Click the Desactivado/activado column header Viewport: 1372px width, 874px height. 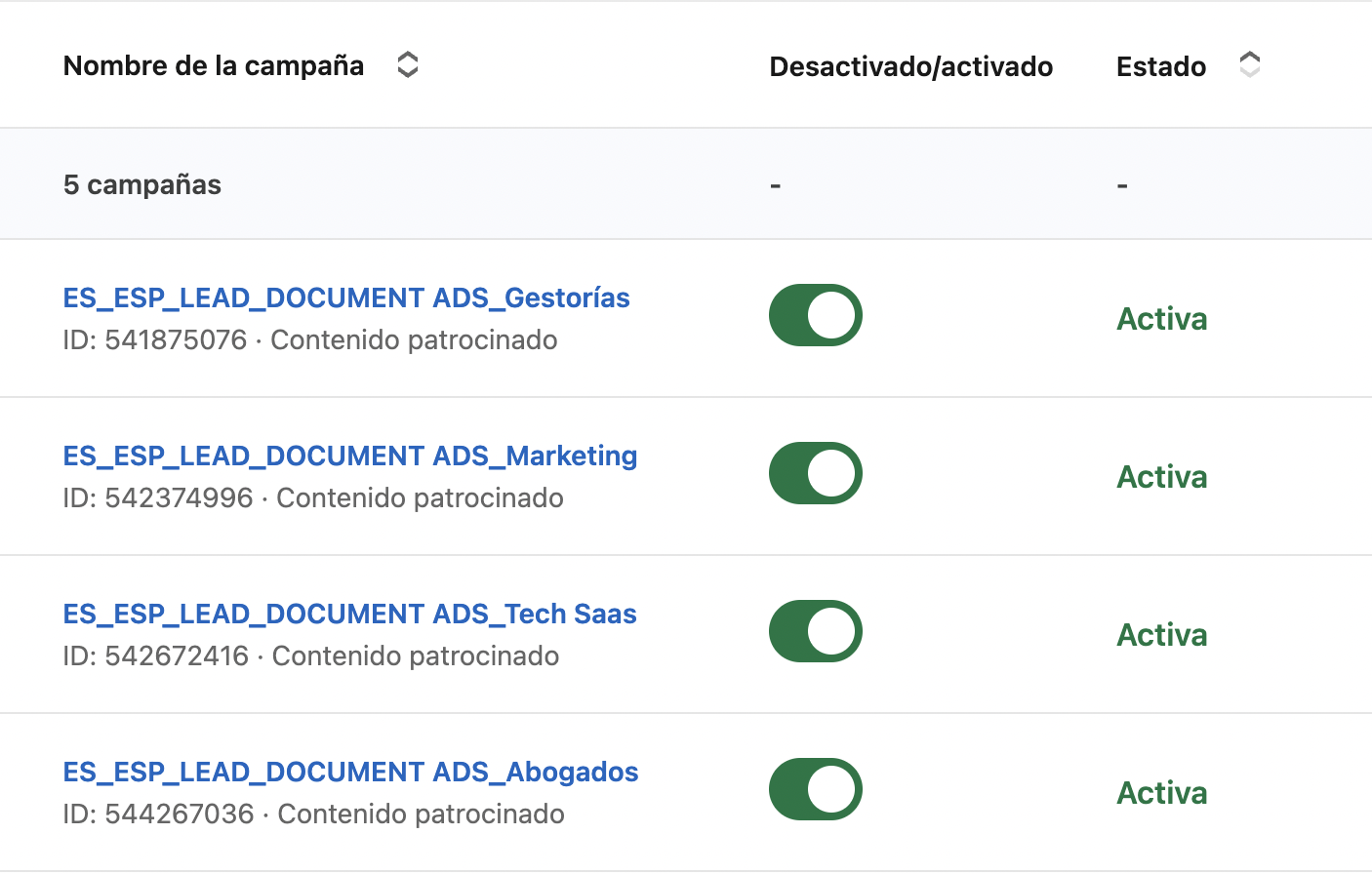coord(910,66)
